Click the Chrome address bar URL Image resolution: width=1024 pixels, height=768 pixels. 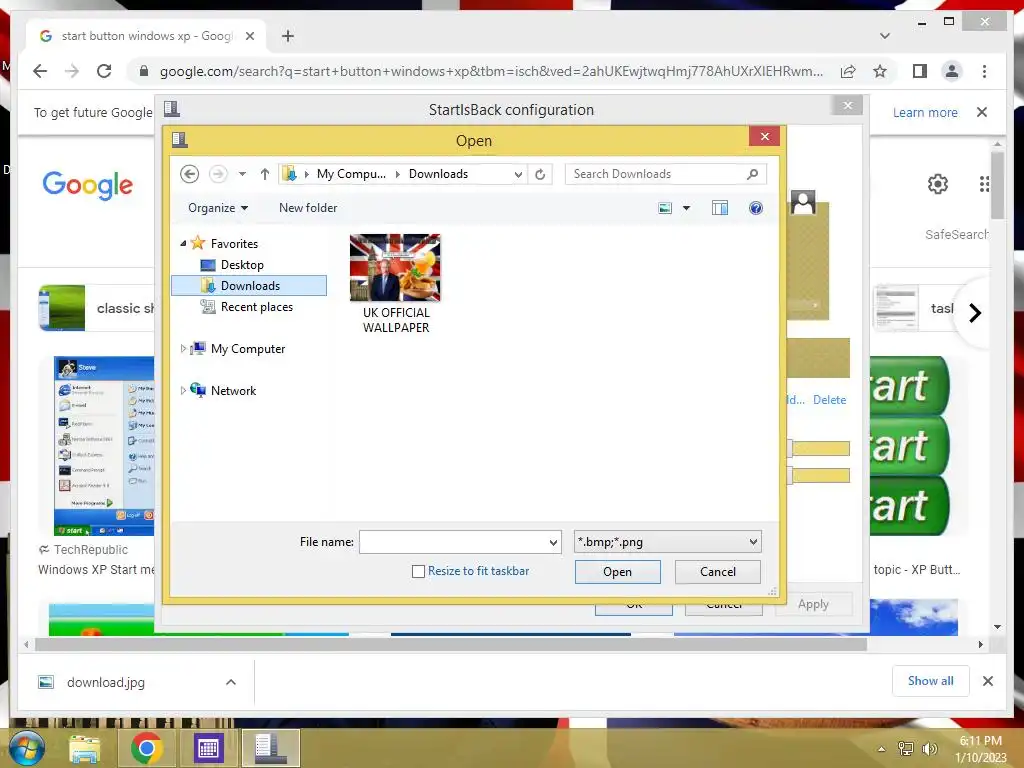point(491,71)
